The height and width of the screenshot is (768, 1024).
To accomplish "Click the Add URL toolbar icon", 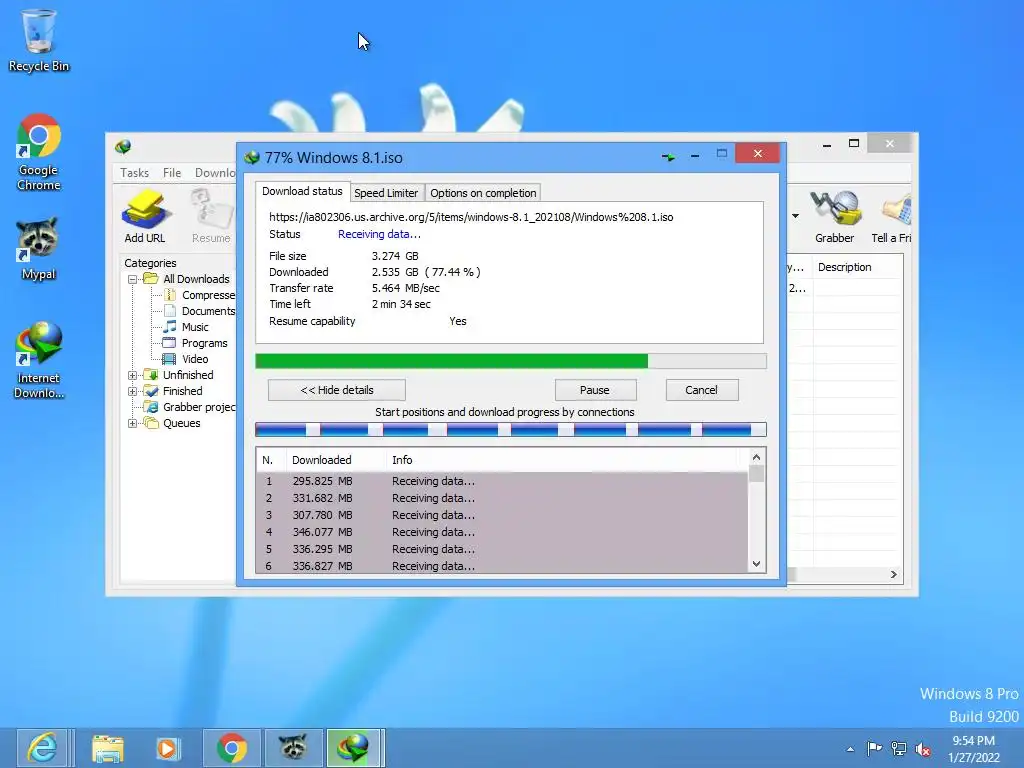I will 145,216.
